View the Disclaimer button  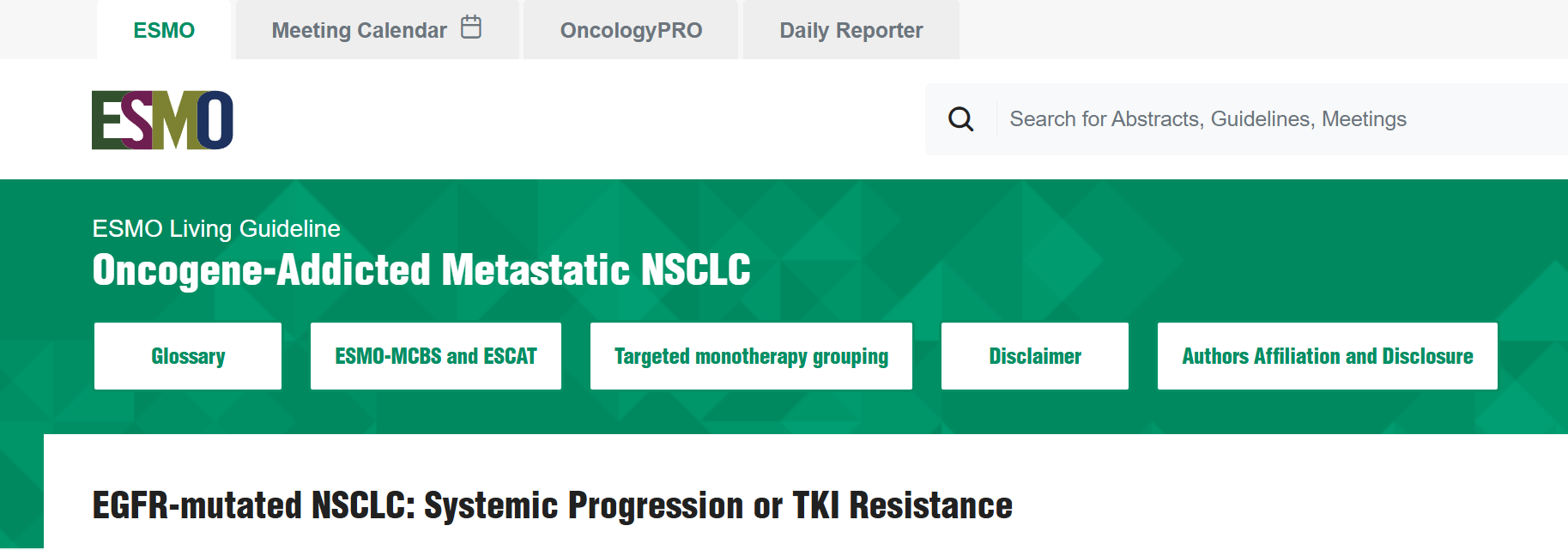click(x=1035, y=356)
